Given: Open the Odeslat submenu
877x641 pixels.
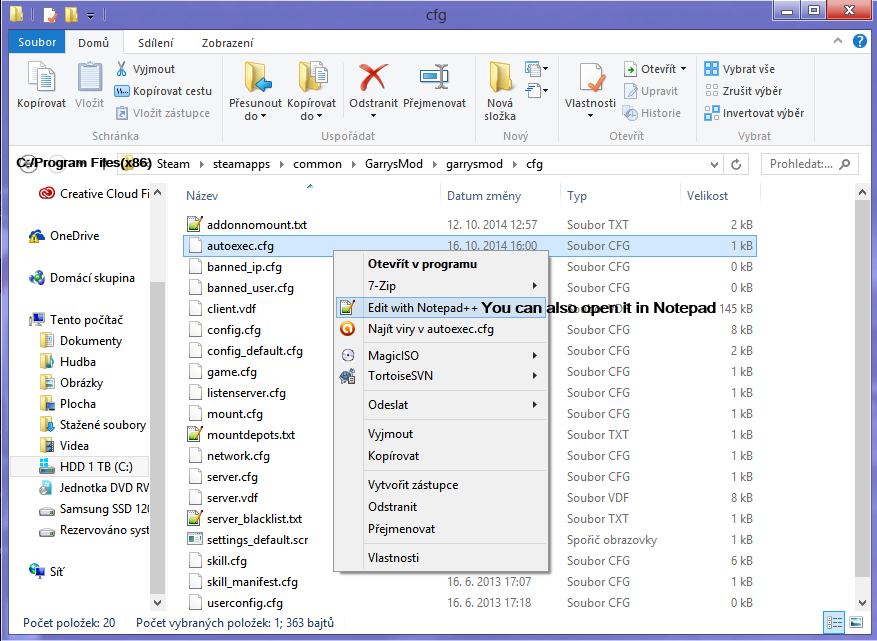Looking at the screenshot, I should [441, 405].
